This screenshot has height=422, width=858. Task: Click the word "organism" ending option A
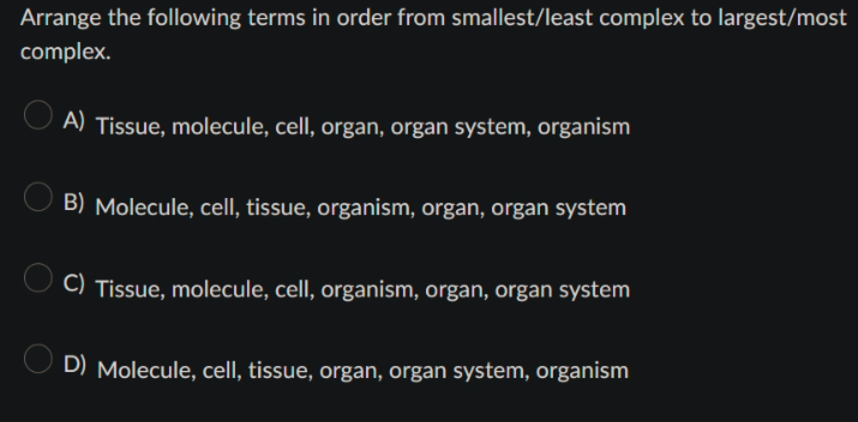tap(584, 127)
